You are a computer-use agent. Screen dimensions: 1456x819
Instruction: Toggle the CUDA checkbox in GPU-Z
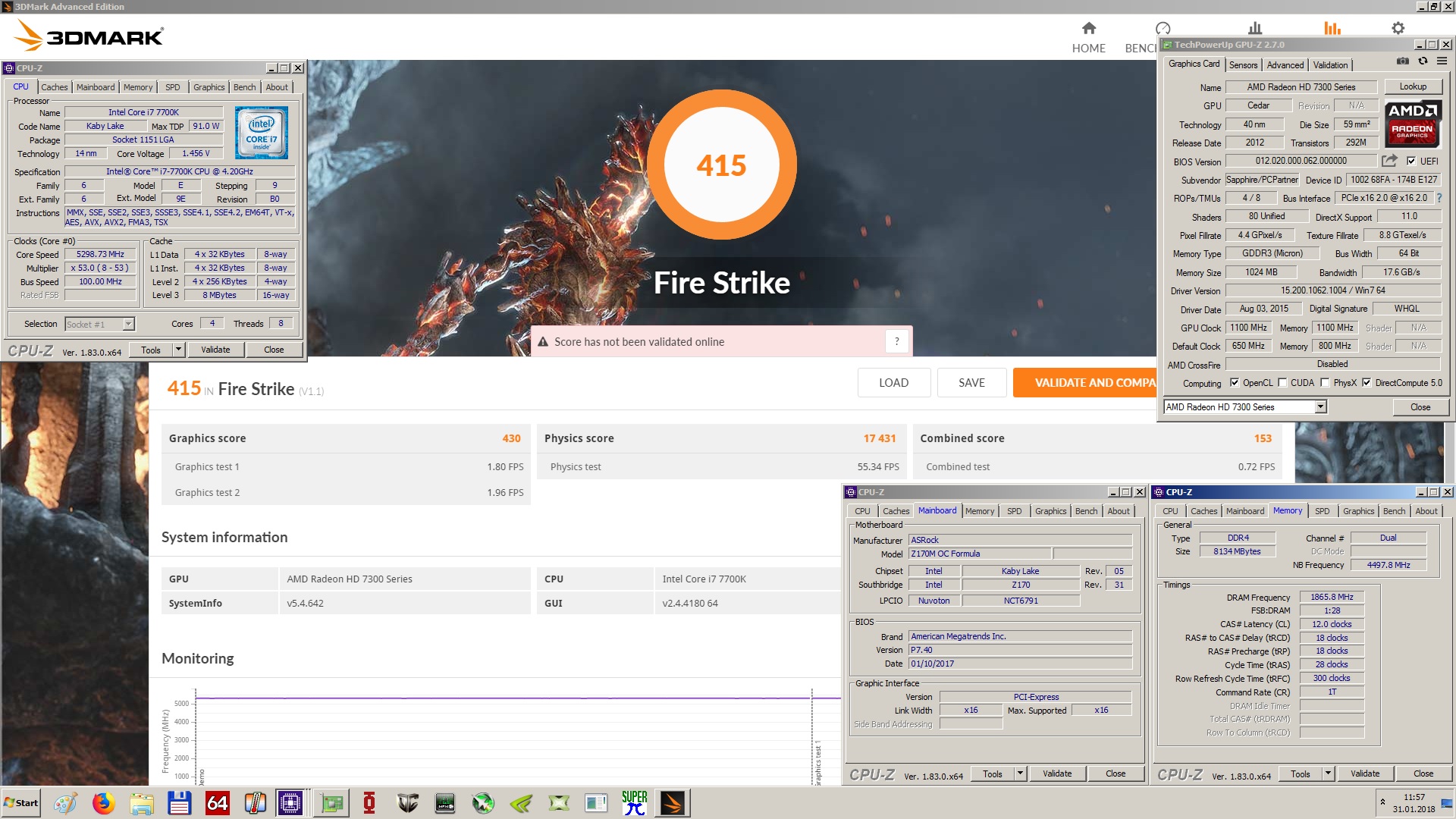coord(1282,383)
